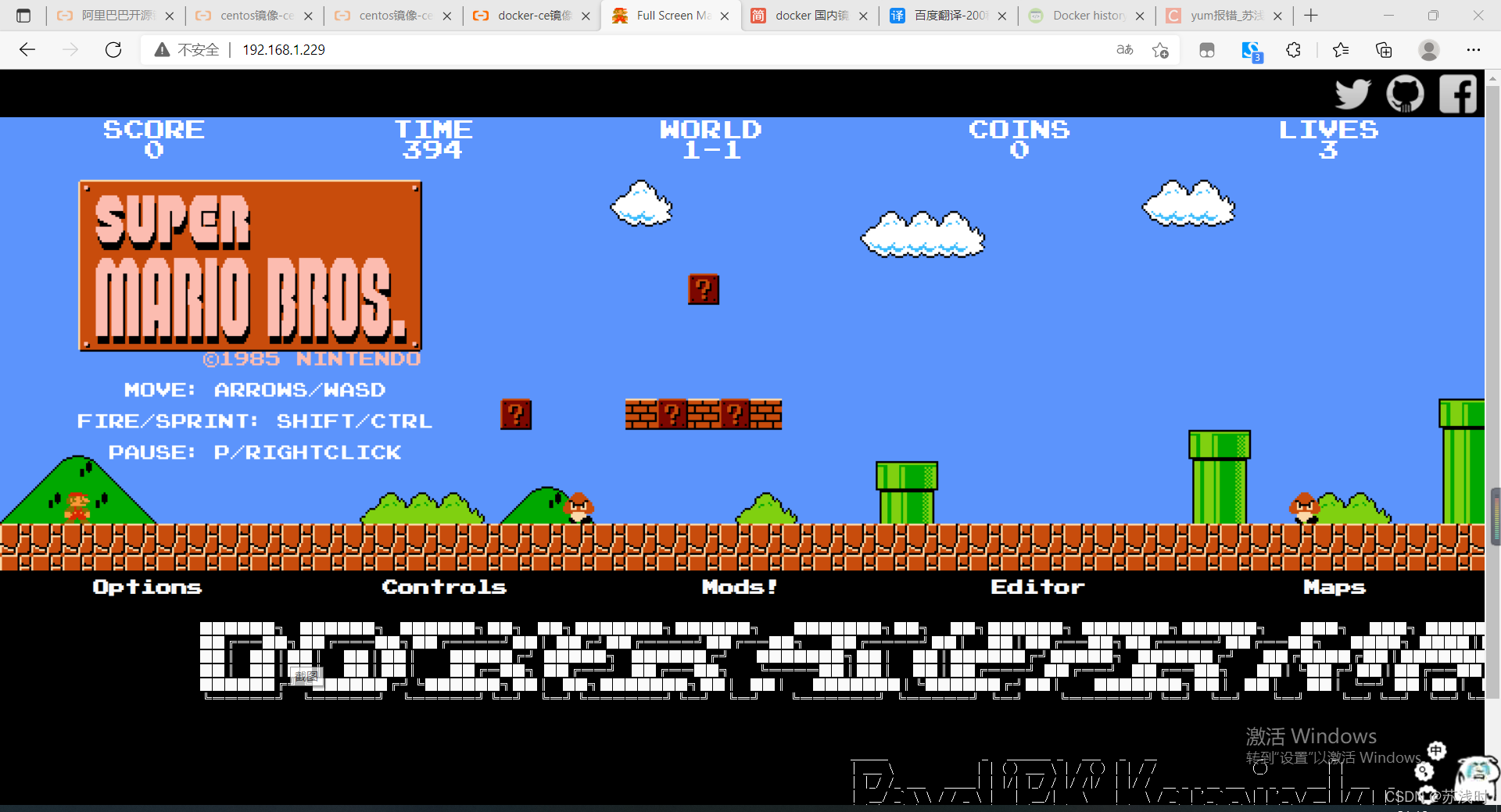Open the browser profile avatar
This screenshot has width=1501, height=812.
1429,50
